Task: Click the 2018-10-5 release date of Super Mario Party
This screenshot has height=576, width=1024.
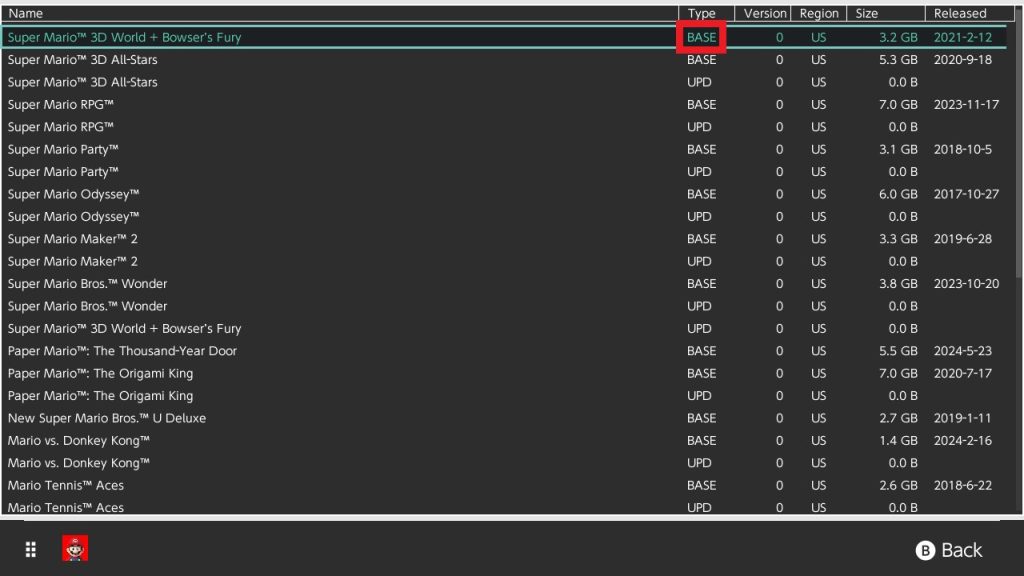Action: [963, 150]
